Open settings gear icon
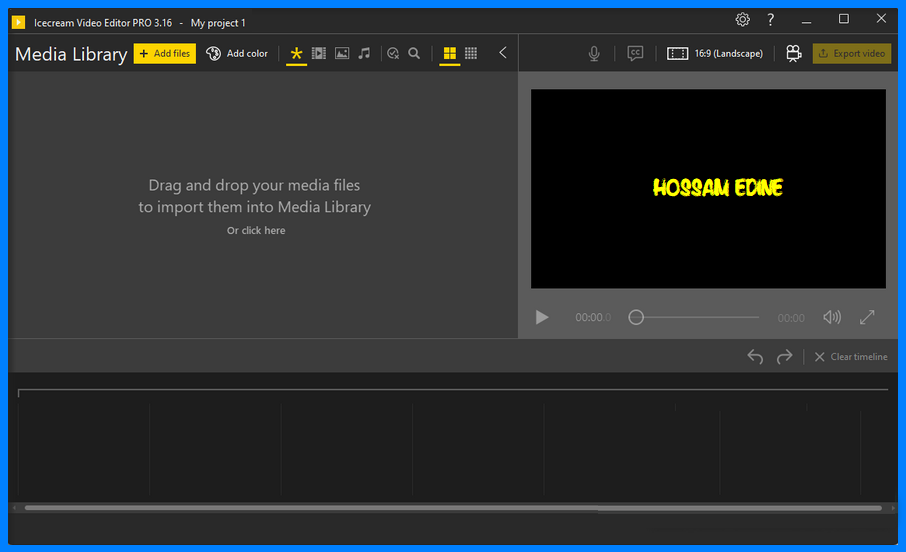The width and height of the screenshot is (906, 552). tap(742, 20)
